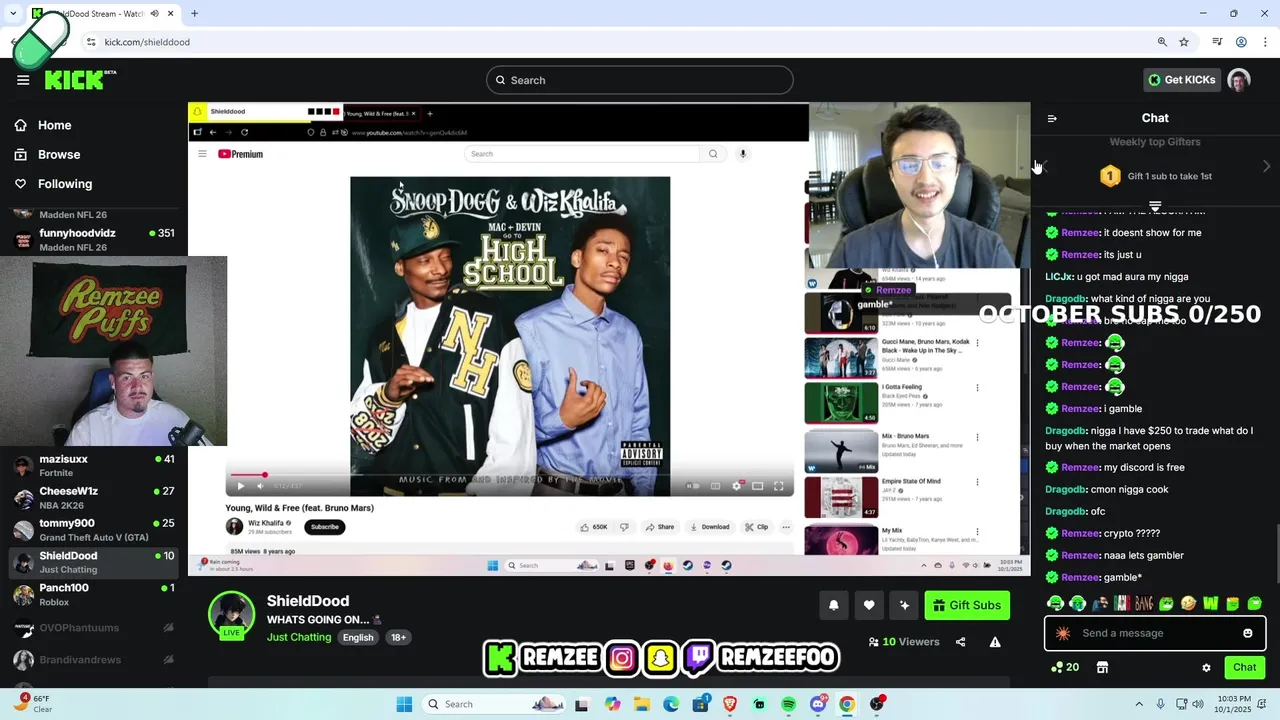Show previous weekly top gifter

[x=1043, y=167]
